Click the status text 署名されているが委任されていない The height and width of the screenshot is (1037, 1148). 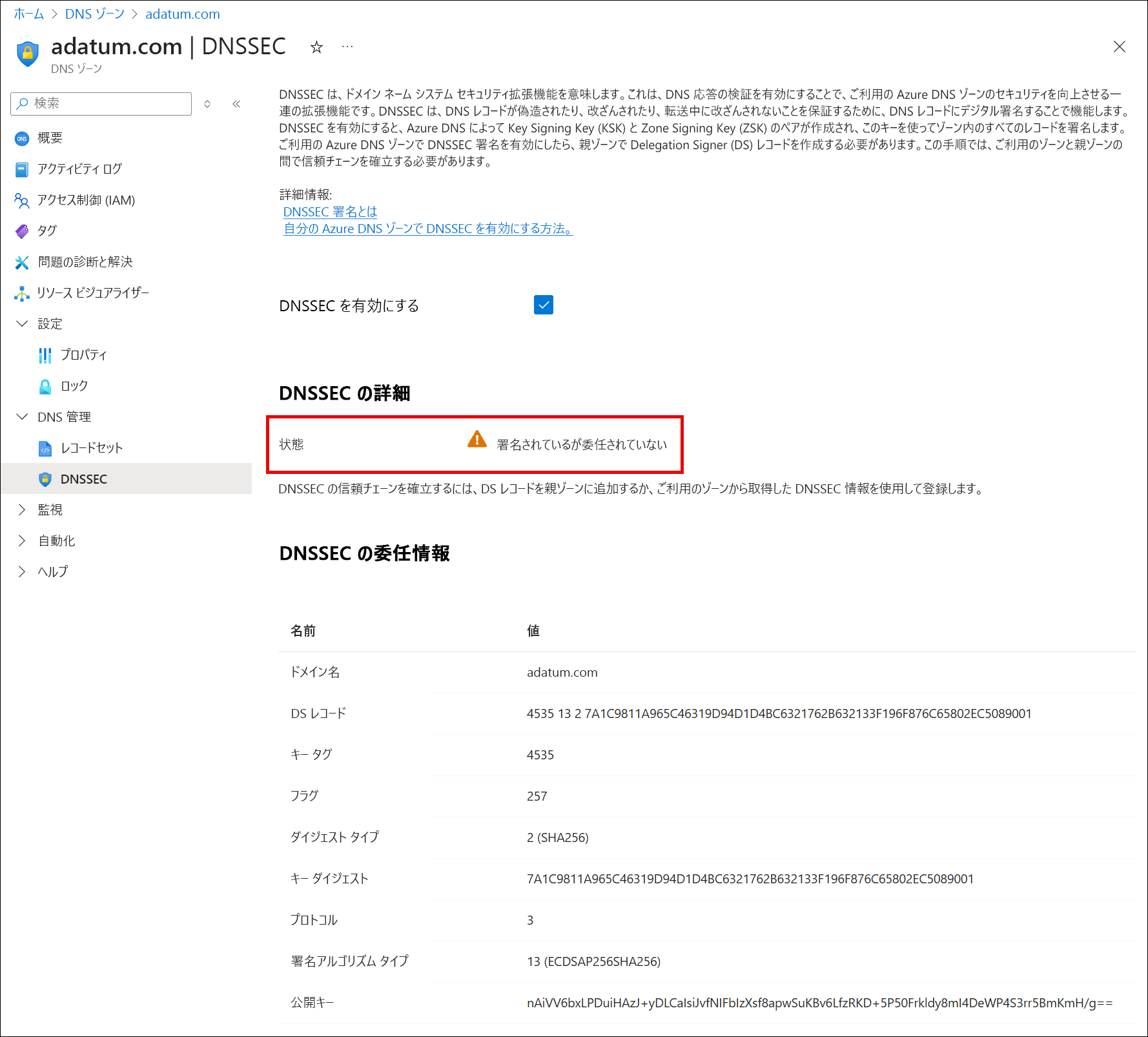pos(582,444)
